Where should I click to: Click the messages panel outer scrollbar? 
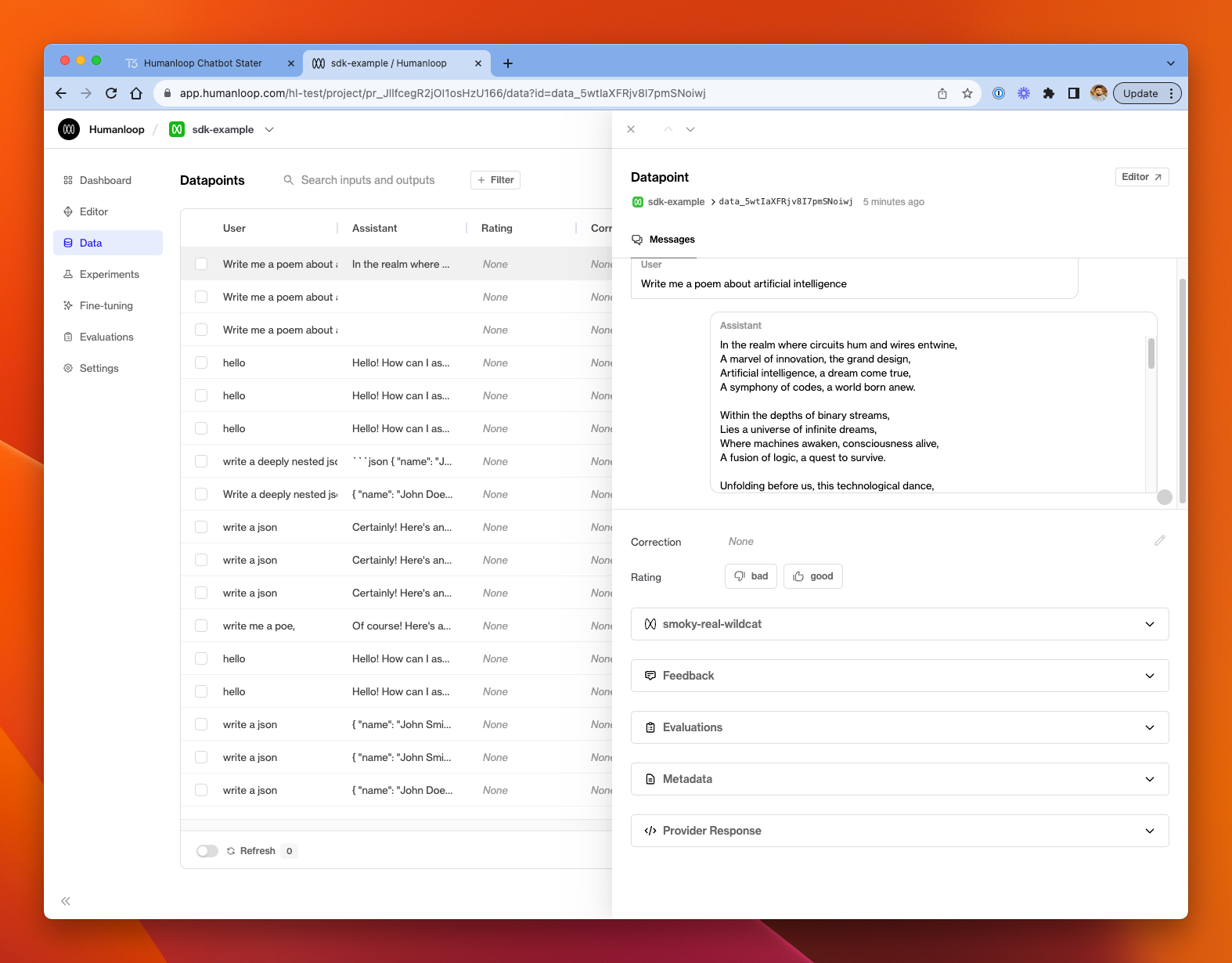click(x=1183, y=391)
